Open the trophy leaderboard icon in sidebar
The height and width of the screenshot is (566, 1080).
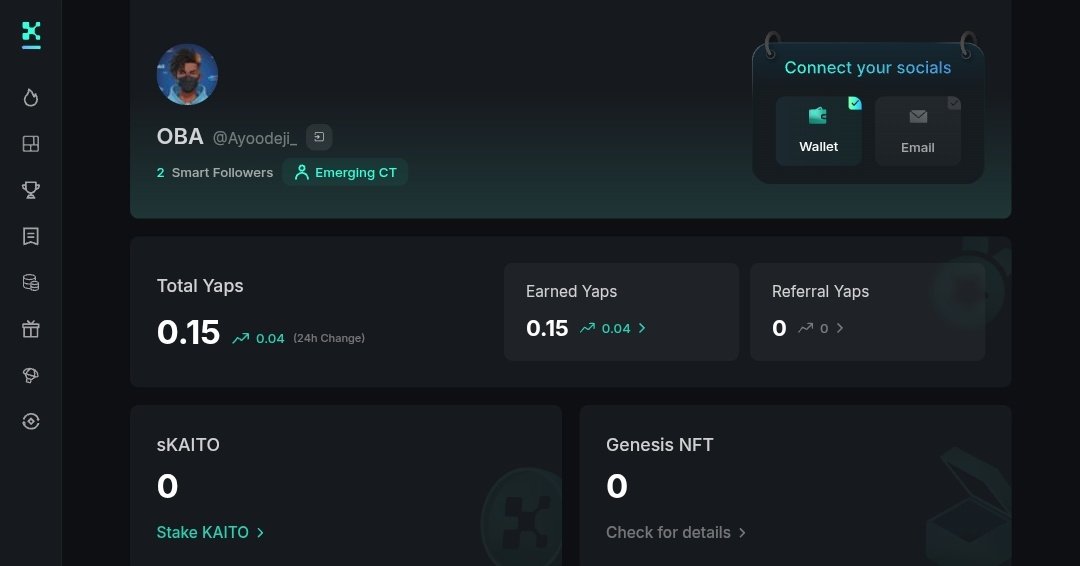tap(31, 190)
